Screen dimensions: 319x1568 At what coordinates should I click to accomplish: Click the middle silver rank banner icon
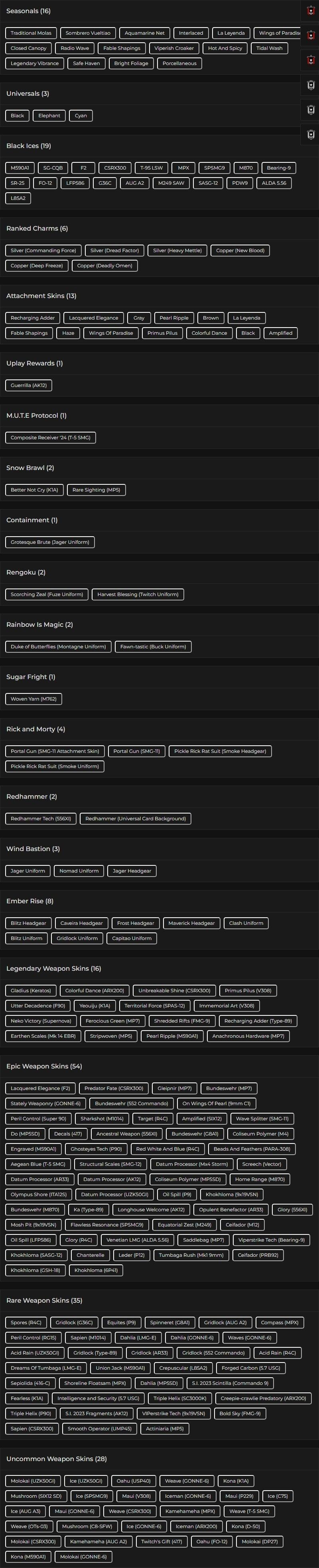[311, 110]
